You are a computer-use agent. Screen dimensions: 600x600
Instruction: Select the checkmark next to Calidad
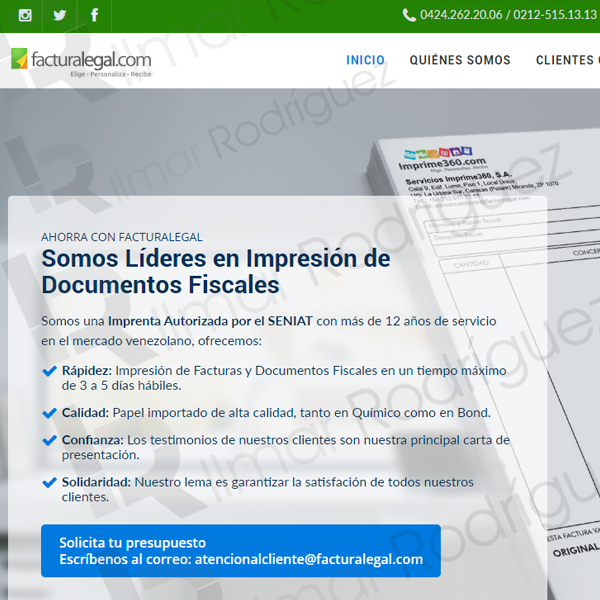[50, 413]
